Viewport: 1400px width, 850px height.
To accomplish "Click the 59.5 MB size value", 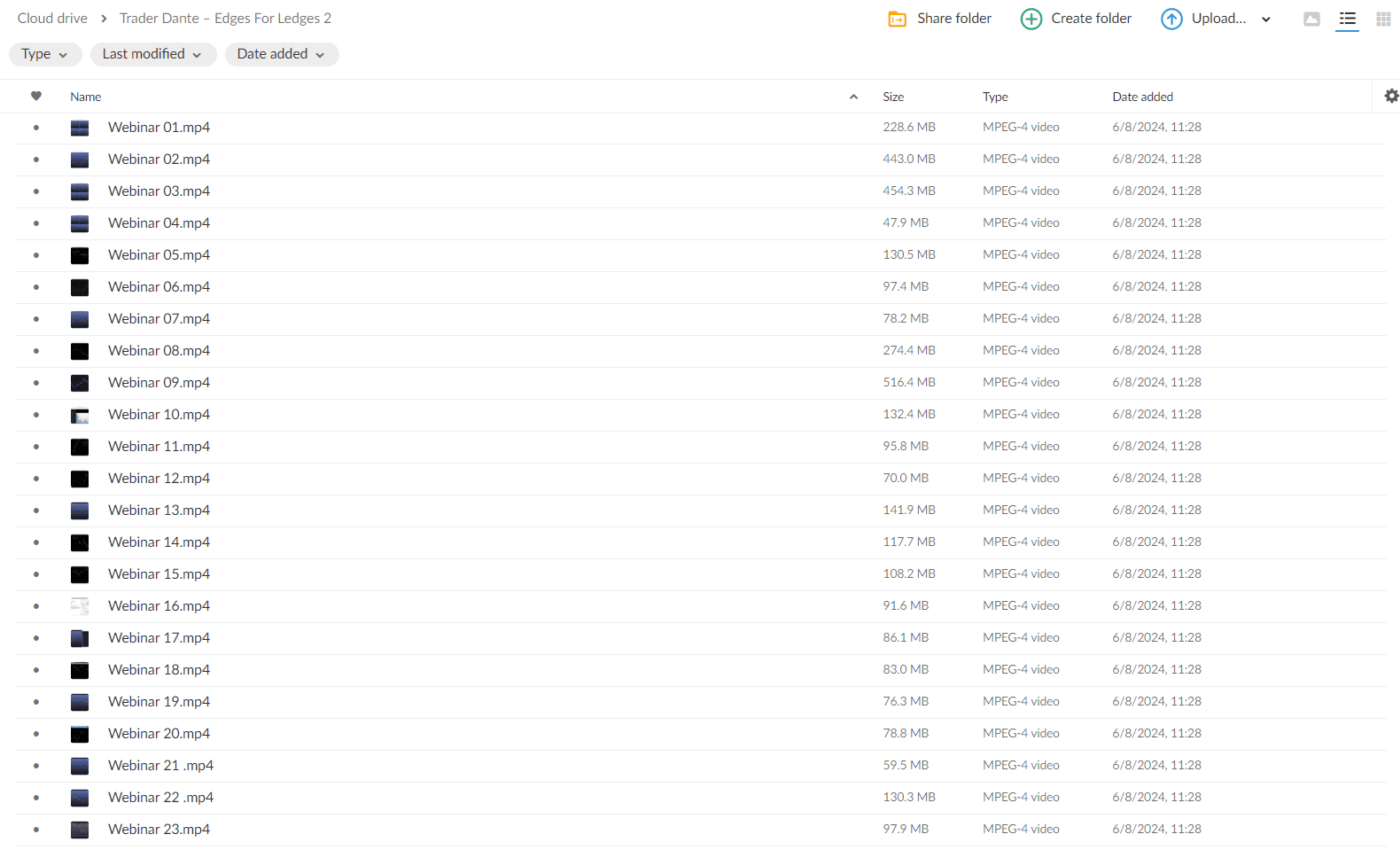I will tap(906, 765).
